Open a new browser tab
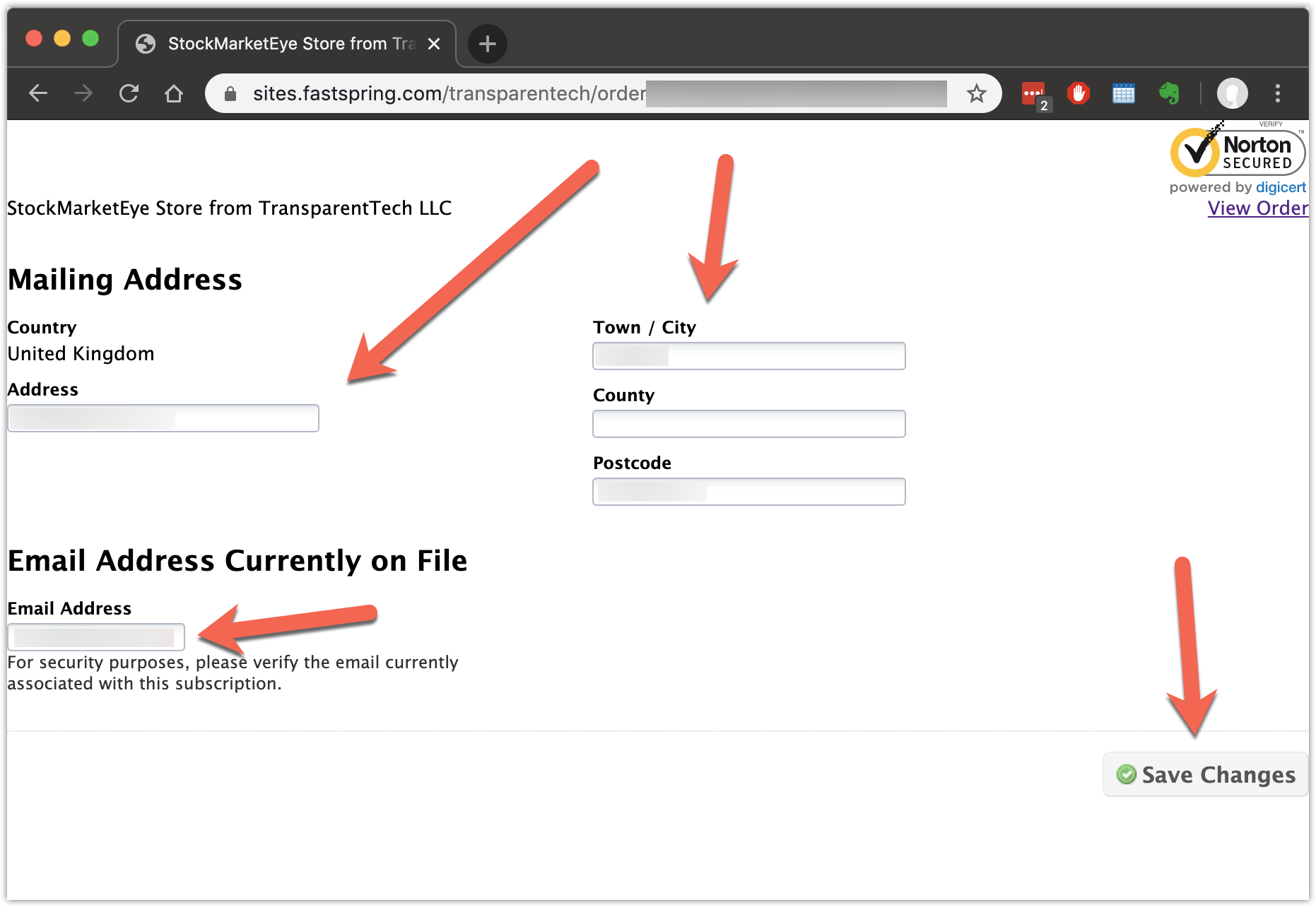This screenshot has height=907, width=1316. click(487, 44)
